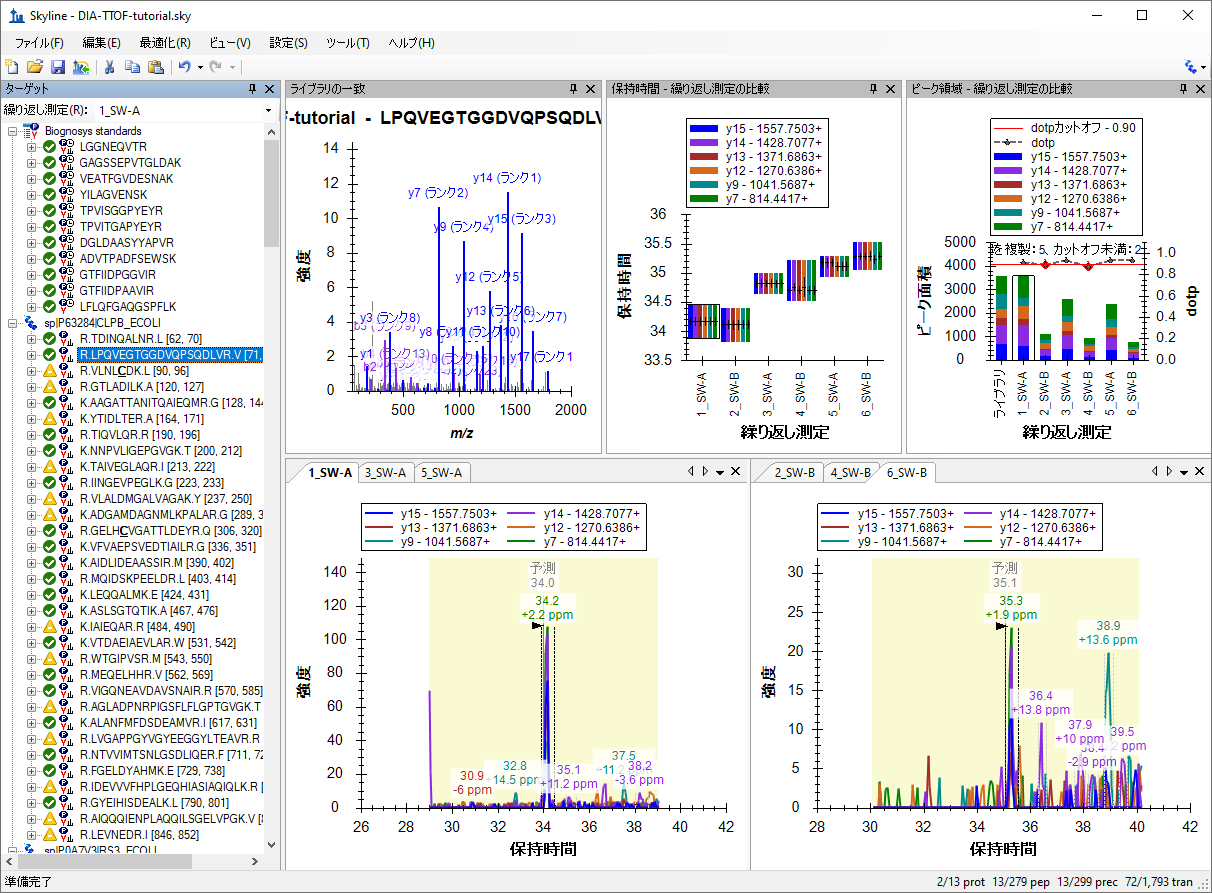Click the Open File folder icon

(x=35, y=67)
